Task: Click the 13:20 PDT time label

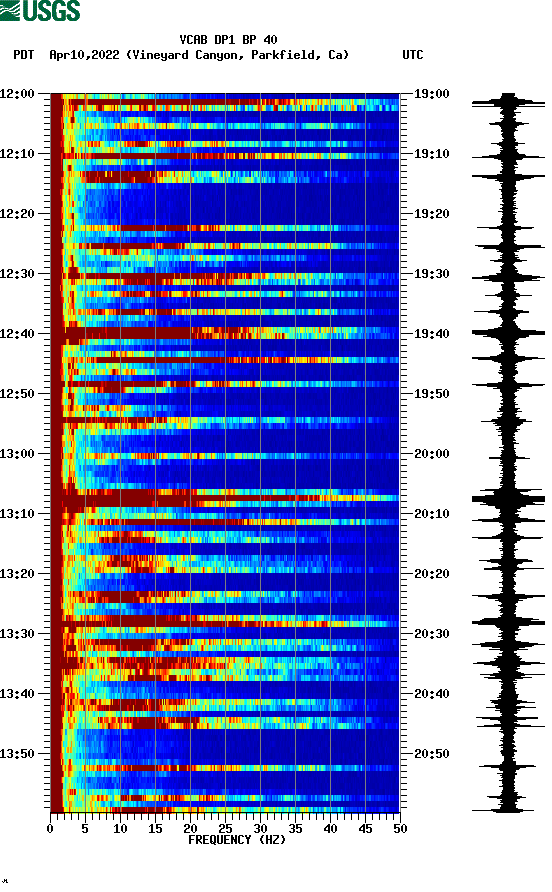Action: tap(17, 574)
